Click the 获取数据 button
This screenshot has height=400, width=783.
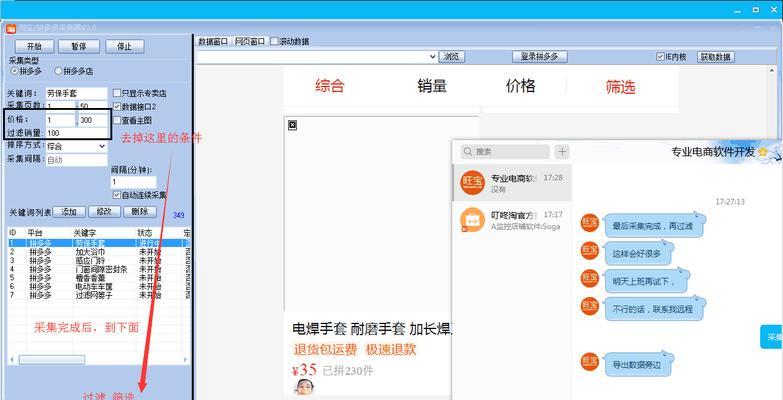click(716, 57)
